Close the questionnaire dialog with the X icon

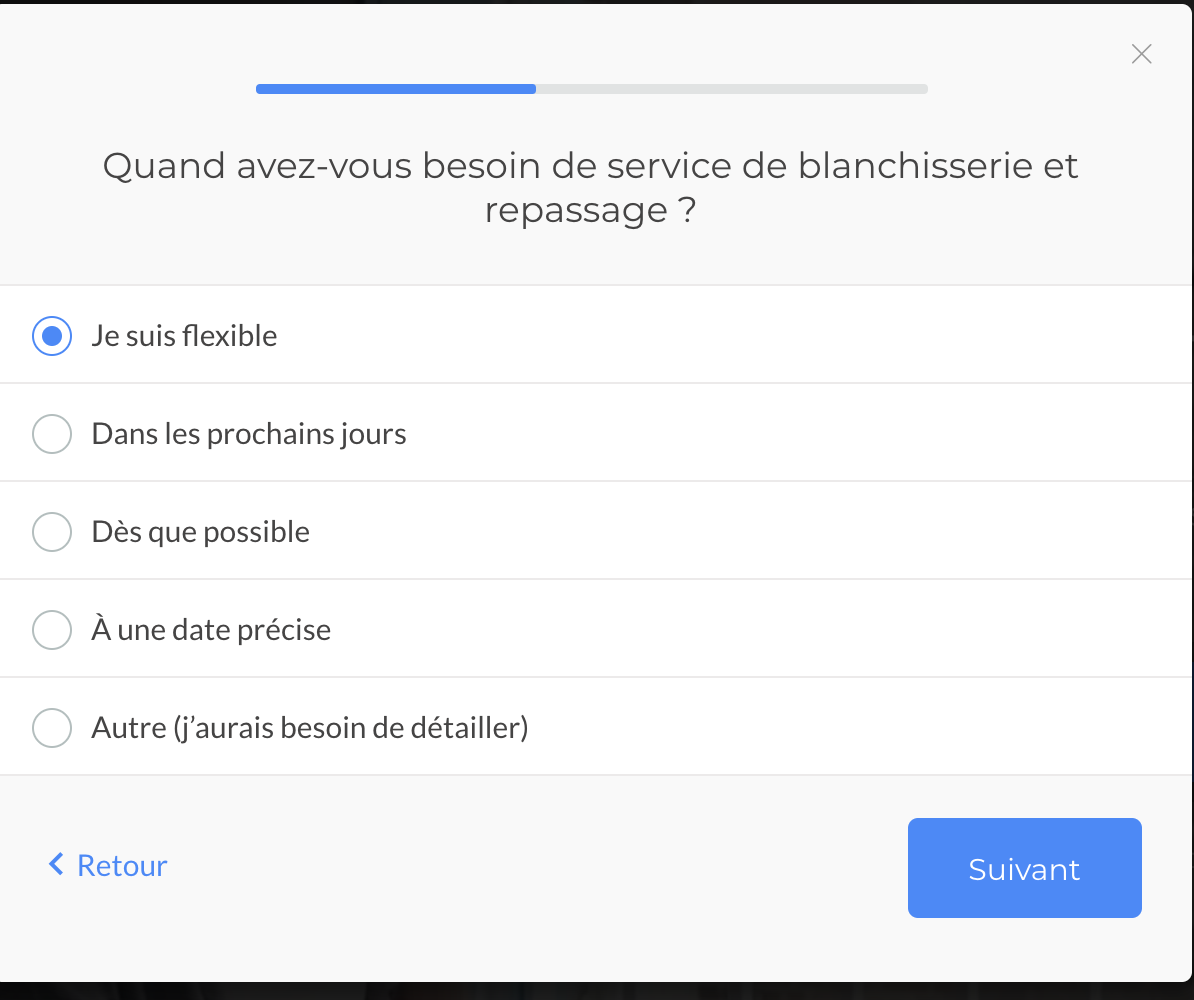click(1141, 54)
